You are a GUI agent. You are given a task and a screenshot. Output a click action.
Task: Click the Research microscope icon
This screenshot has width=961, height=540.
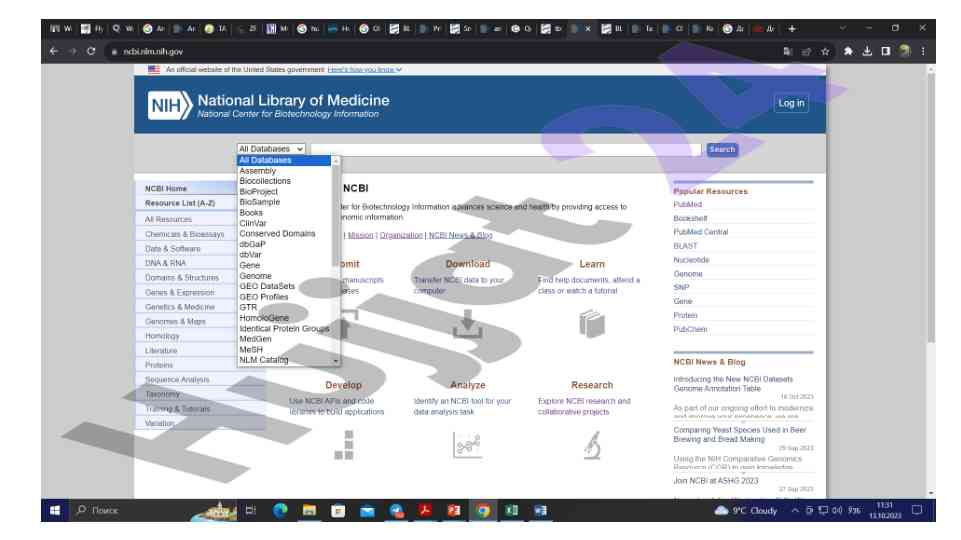[x=592, y=445]
